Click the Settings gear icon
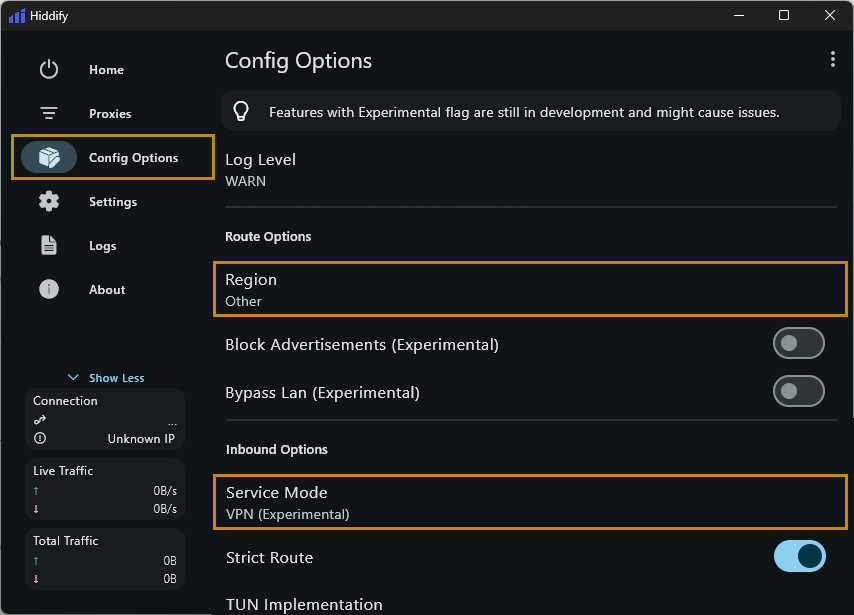The height and width of the screenshot is (615, 854). (49, 202)
